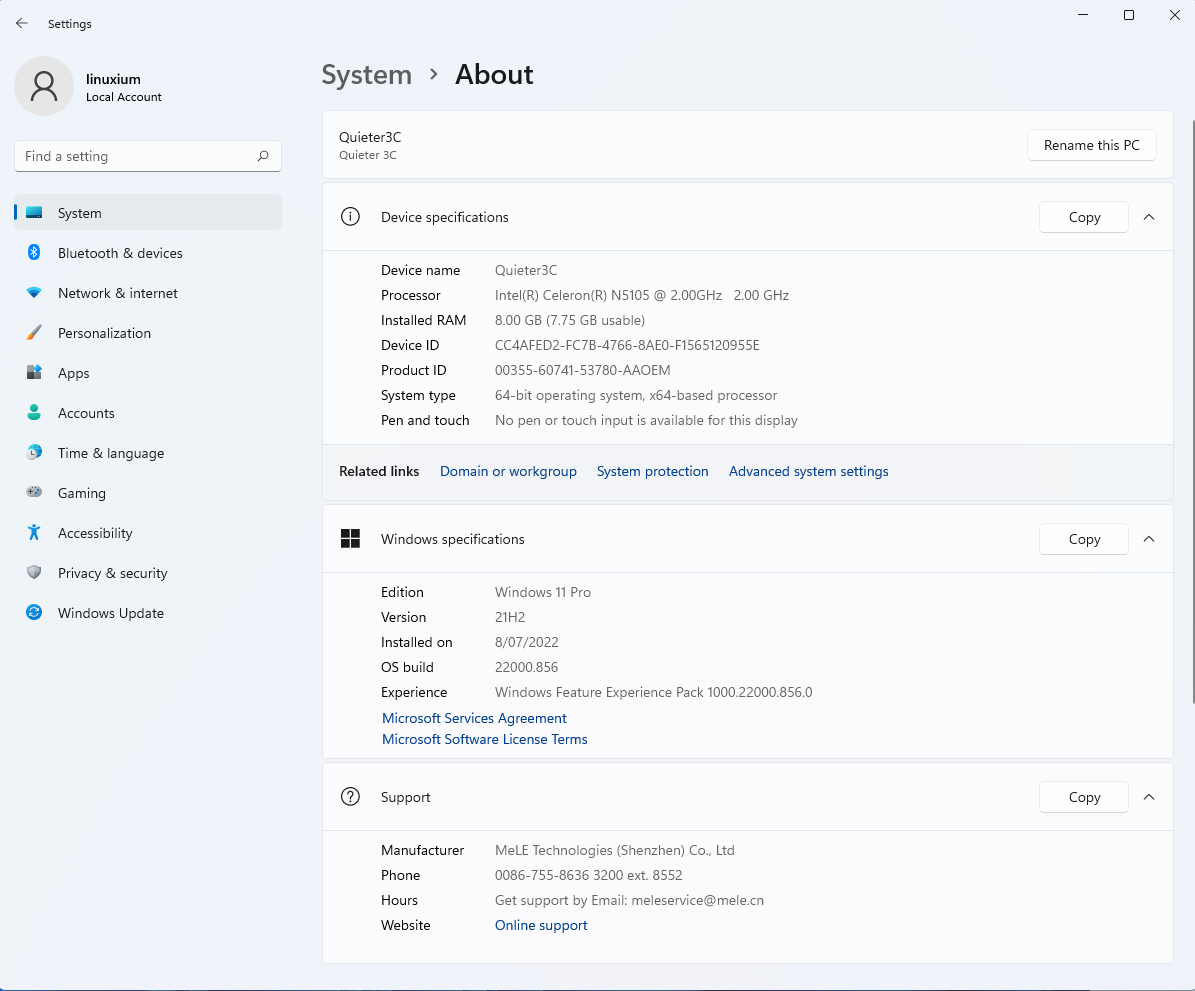Copy the Support information

pyautogui.click(x=1084, y=797)
